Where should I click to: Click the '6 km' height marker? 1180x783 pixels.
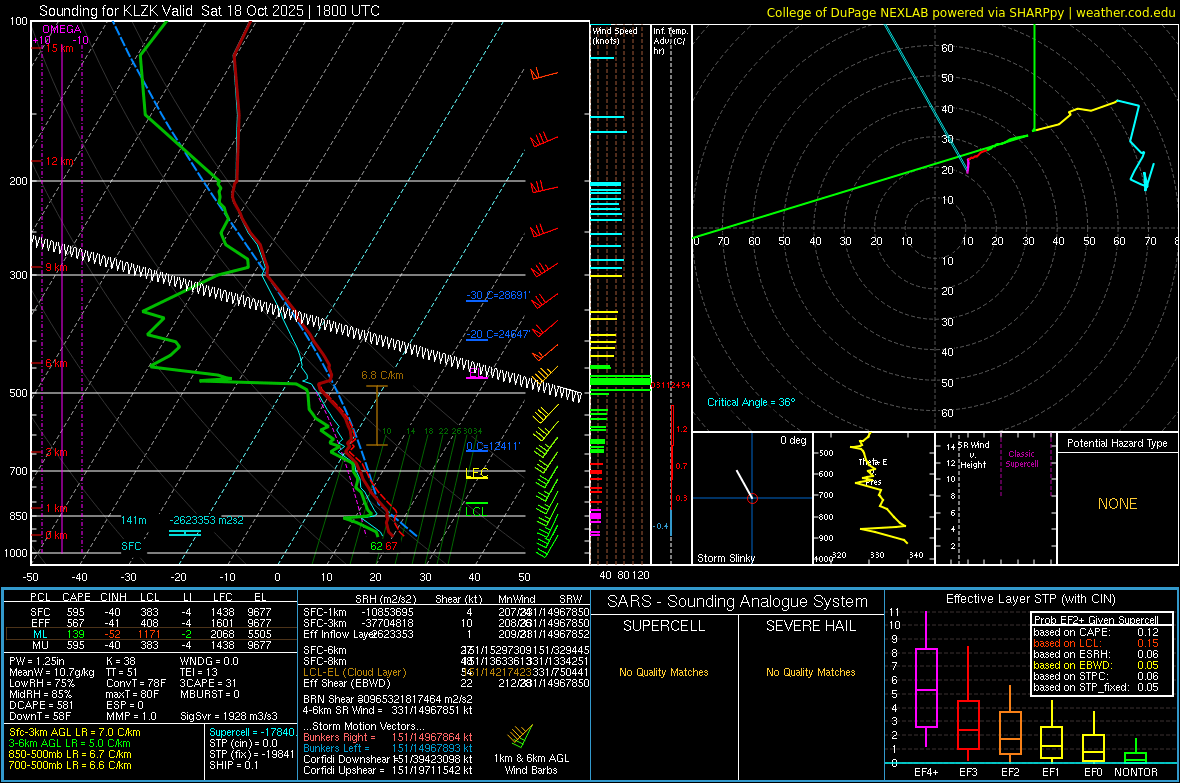click(56, 364)
